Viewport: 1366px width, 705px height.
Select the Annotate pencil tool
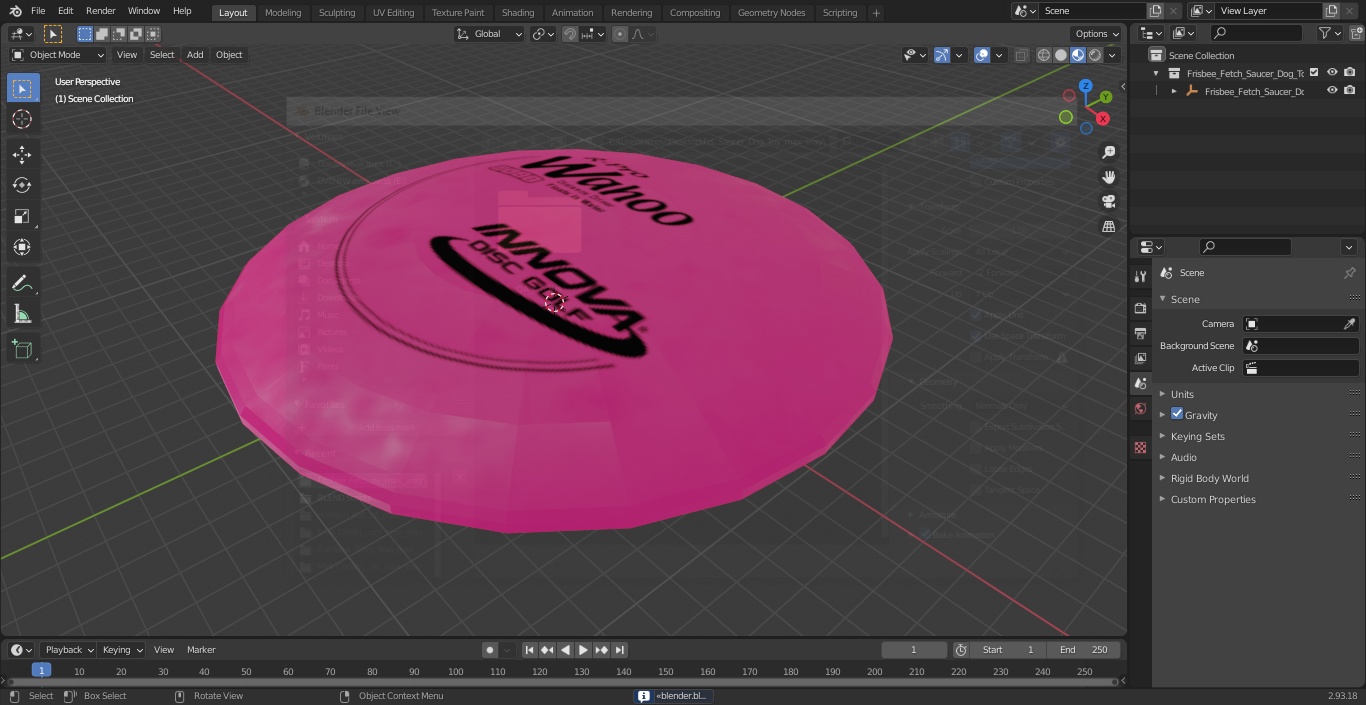coord(22,284)
